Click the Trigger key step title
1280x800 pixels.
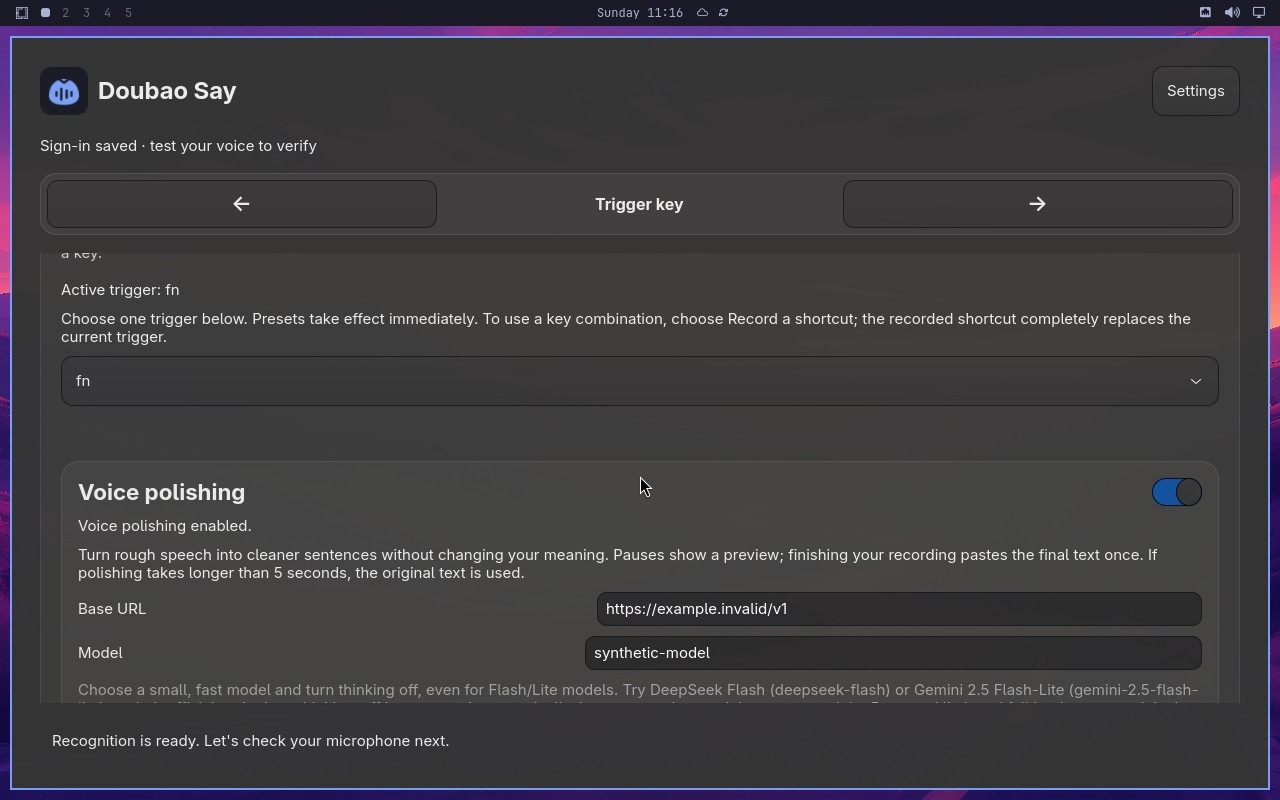[x=639, y=204]
